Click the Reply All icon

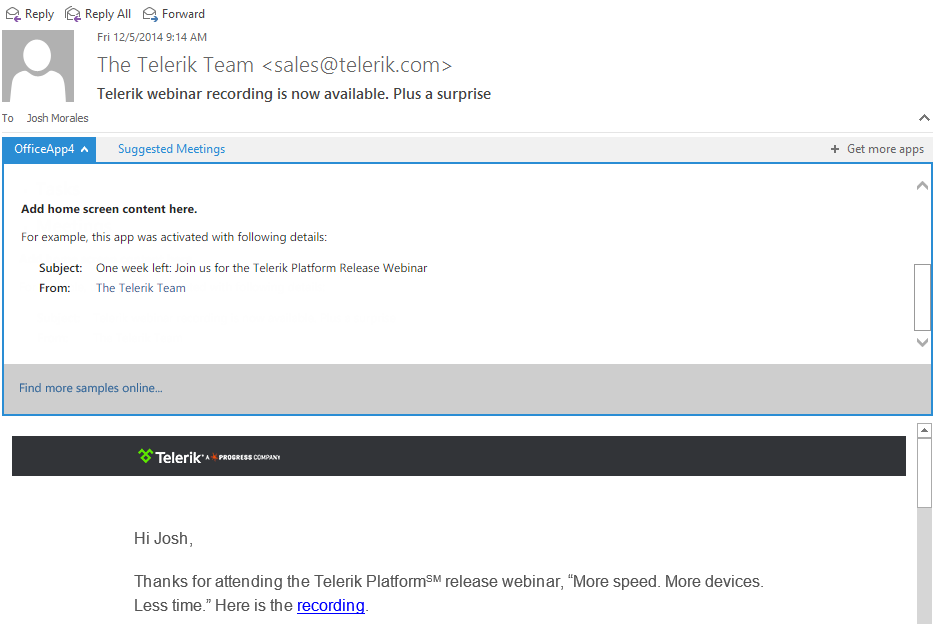(x=73, y=14)
